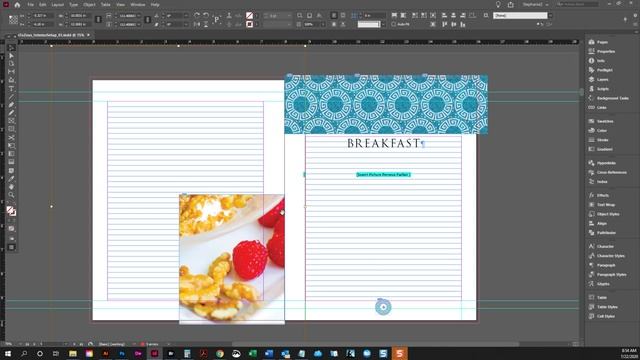Set the reference point locator
The image size is (640, 360).
pos(13,20)
